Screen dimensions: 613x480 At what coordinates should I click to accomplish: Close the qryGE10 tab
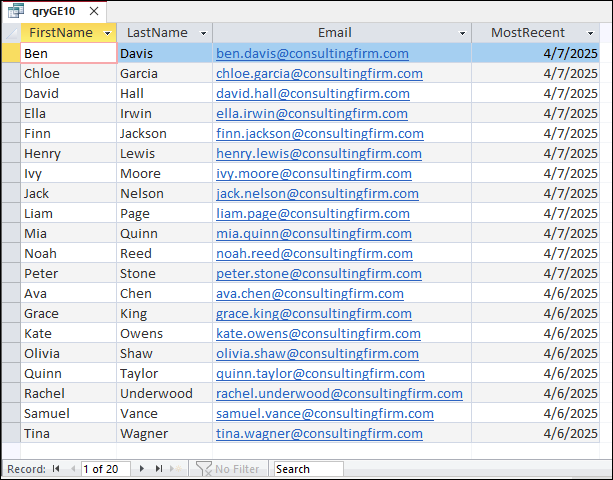pos(94,11)
